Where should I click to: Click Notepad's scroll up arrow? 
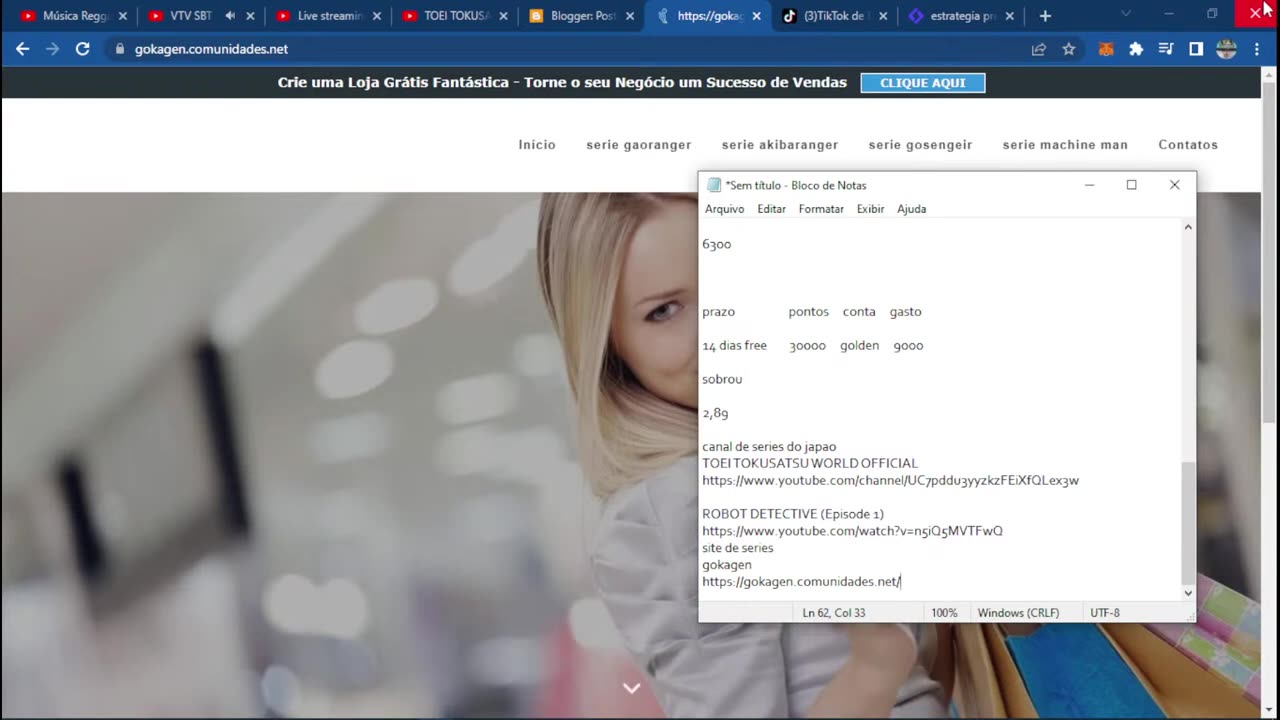(1188, 228)
